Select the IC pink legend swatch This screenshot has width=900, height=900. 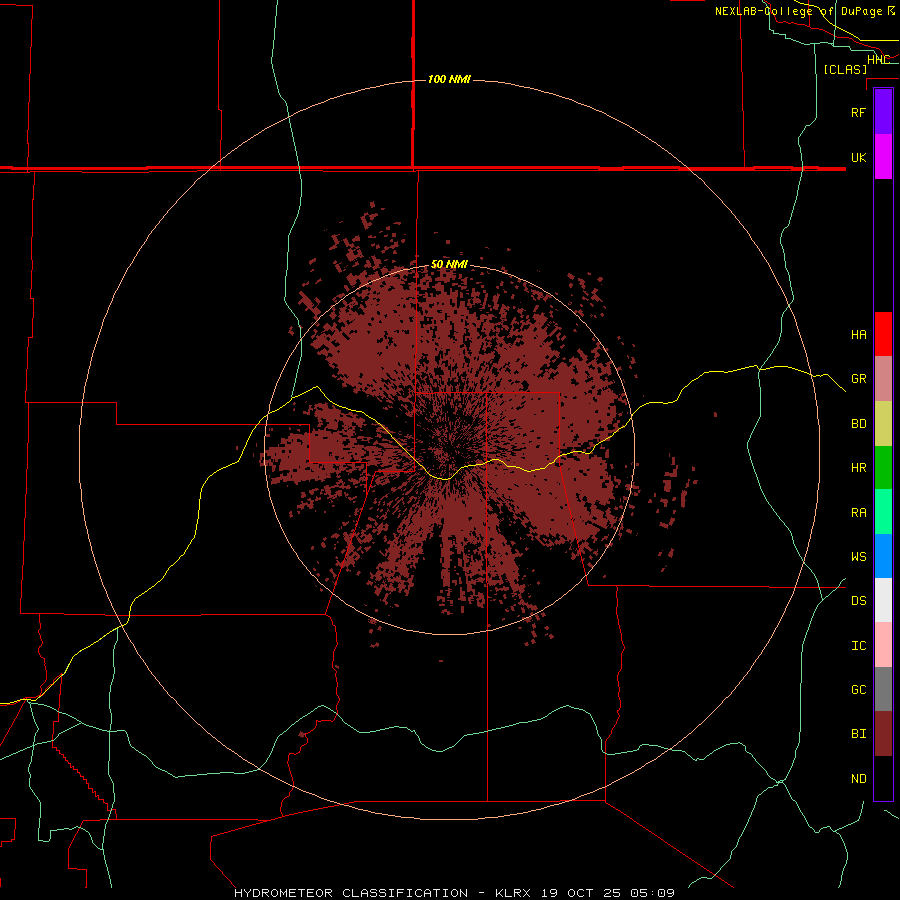[x=883, y=645]
